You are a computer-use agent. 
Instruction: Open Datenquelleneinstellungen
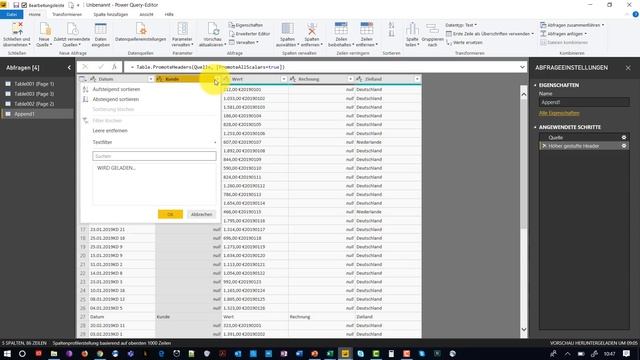pyautogui.click(x=140, y=33)
